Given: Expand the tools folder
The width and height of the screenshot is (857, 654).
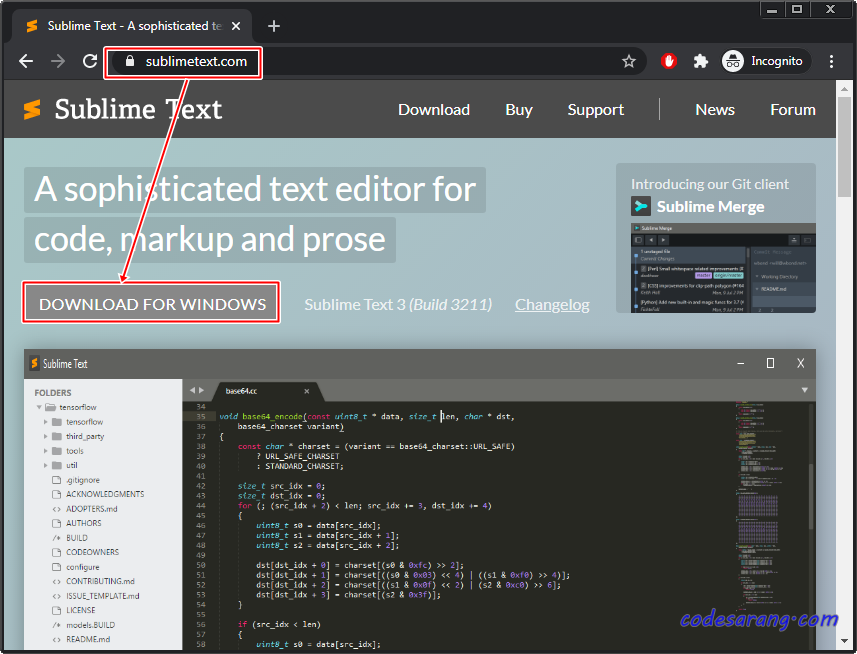Looking at the screenshot, I should coord(45,451).
